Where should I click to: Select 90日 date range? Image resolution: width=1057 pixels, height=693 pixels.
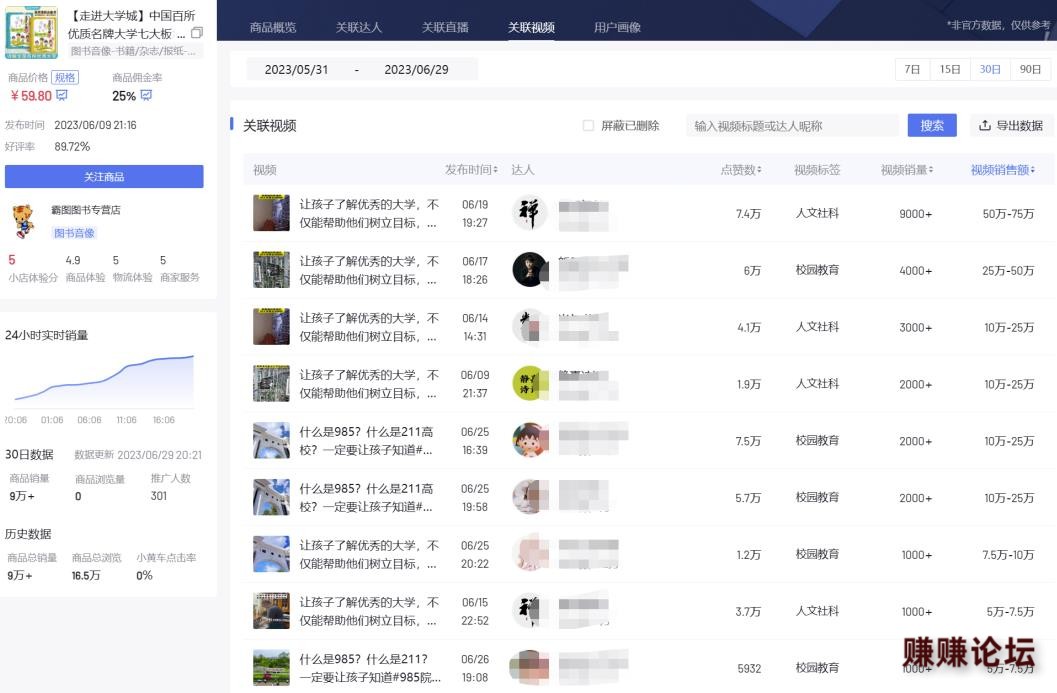(1030, 69)
